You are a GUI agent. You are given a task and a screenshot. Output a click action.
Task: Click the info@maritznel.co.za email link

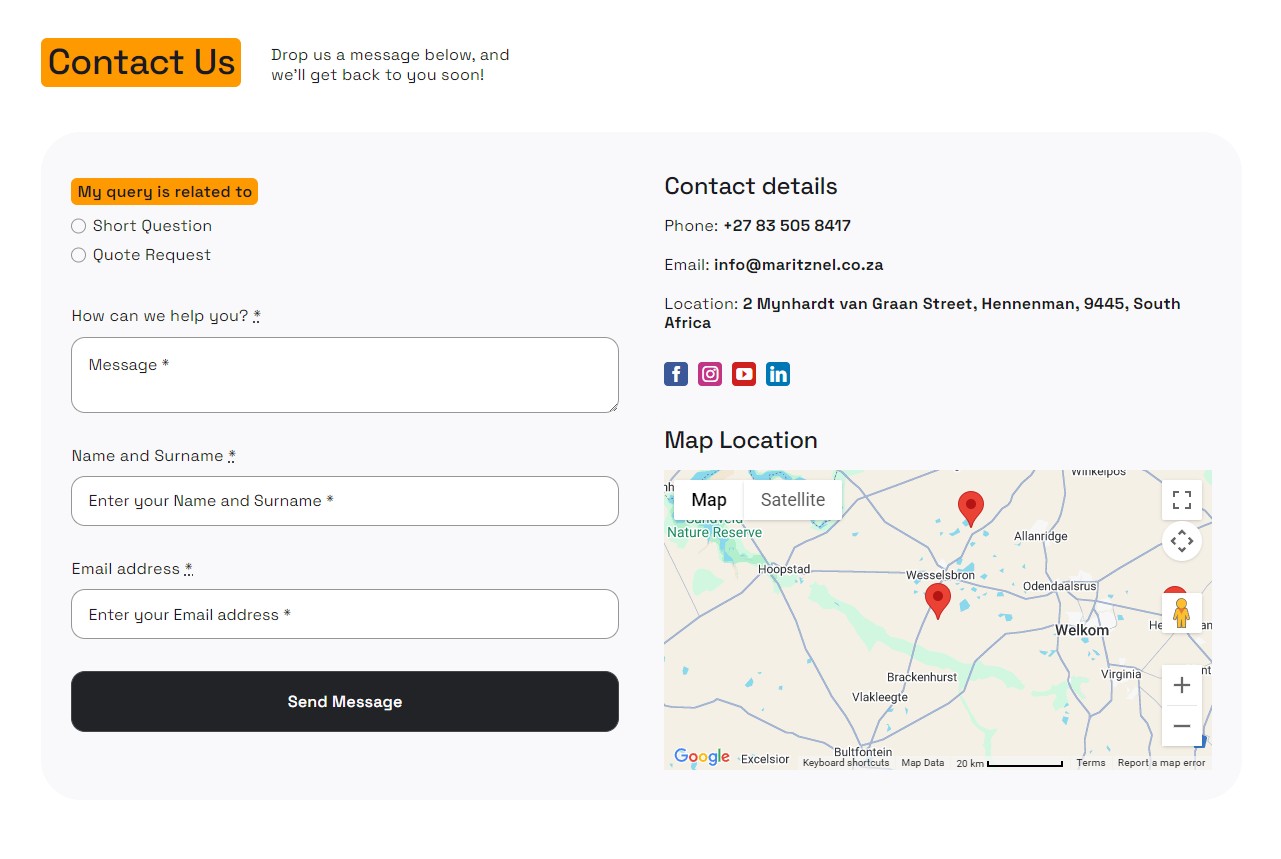tap(798, 265)
